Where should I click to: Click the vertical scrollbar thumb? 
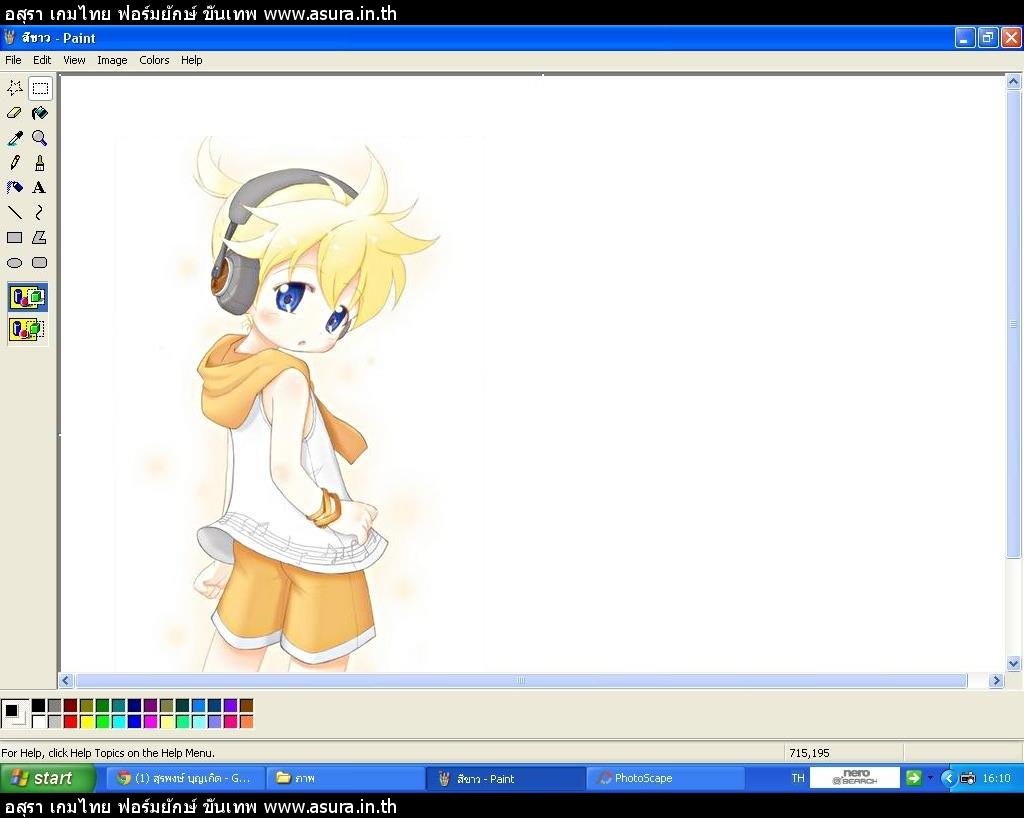point(1014,324)
